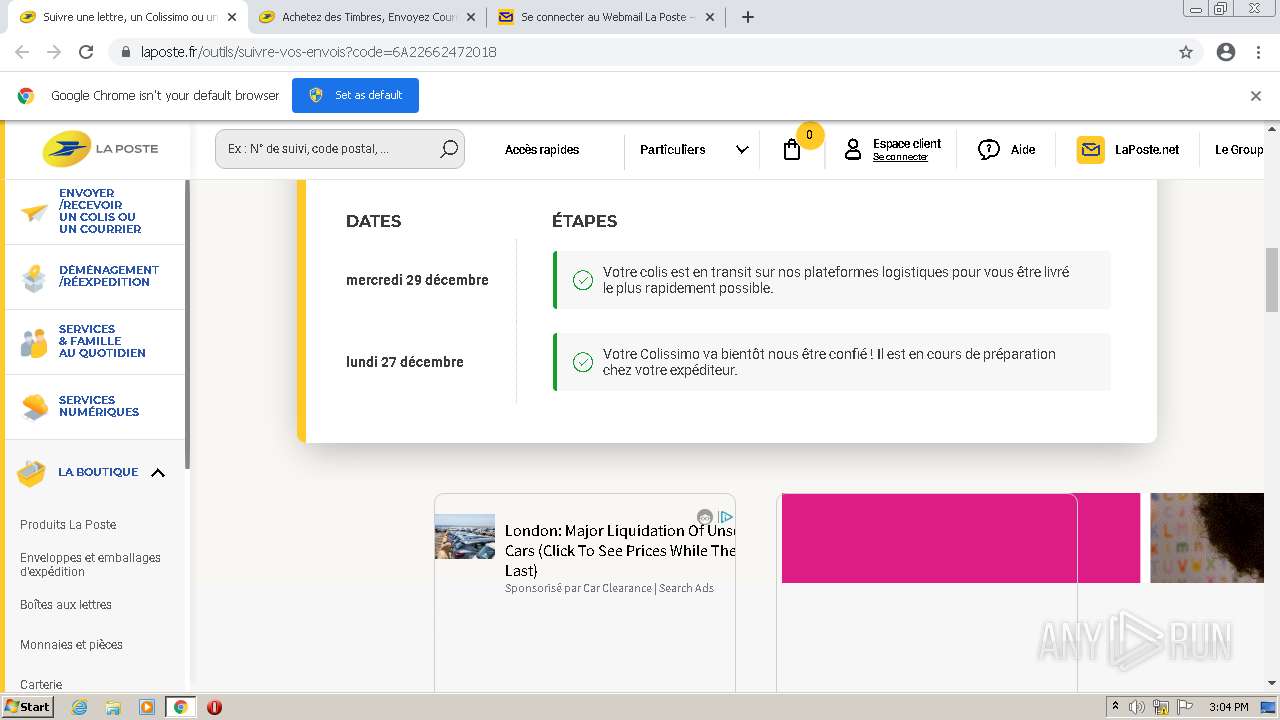The width and height of the screenshot is (1280, 720).
Task: Click the address bar URL
Action: pos(318,52)
